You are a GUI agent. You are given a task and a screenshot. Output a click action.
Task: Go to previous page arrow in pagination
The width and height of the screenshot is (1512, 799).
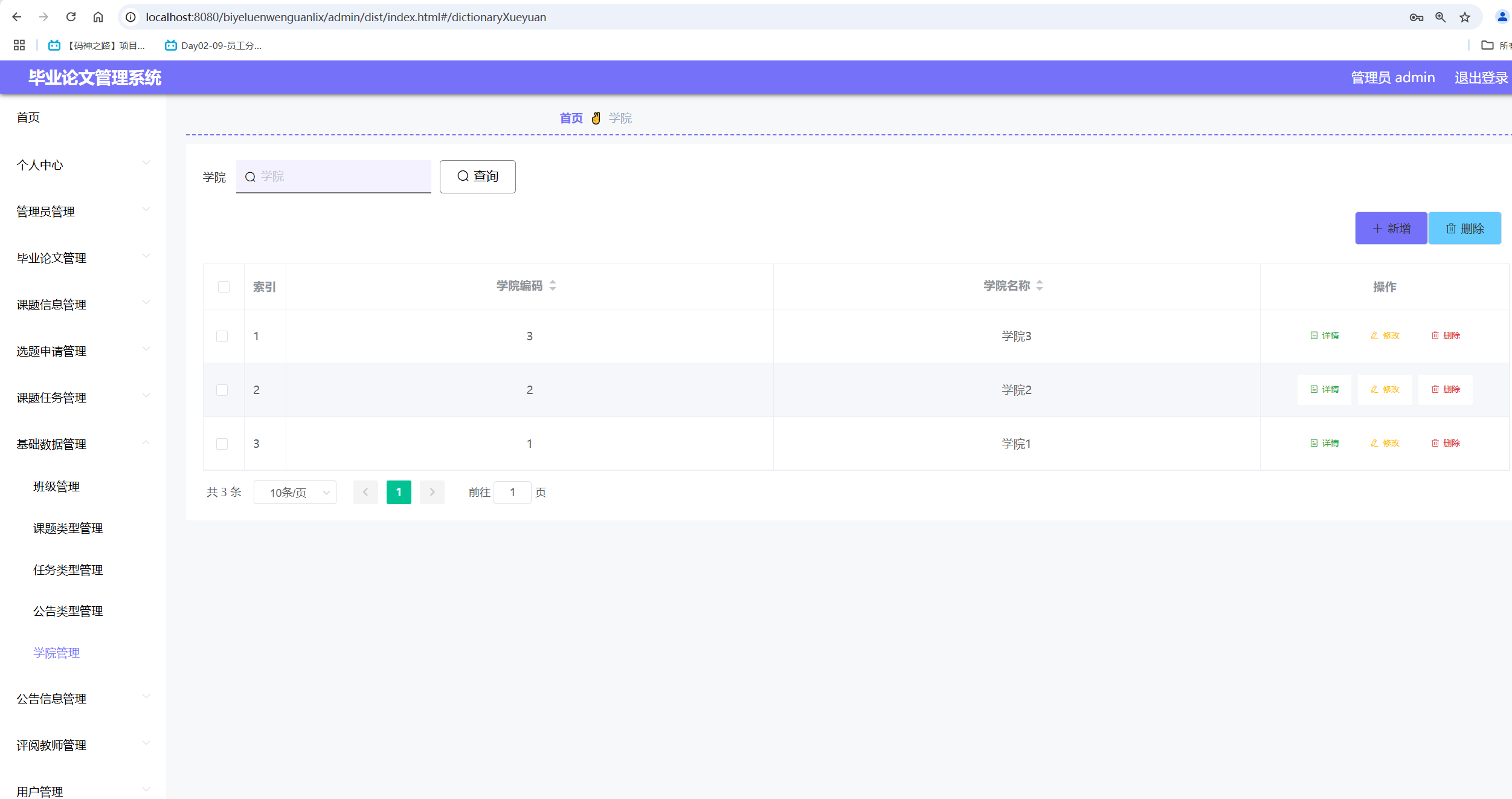[x=365, y=492]
